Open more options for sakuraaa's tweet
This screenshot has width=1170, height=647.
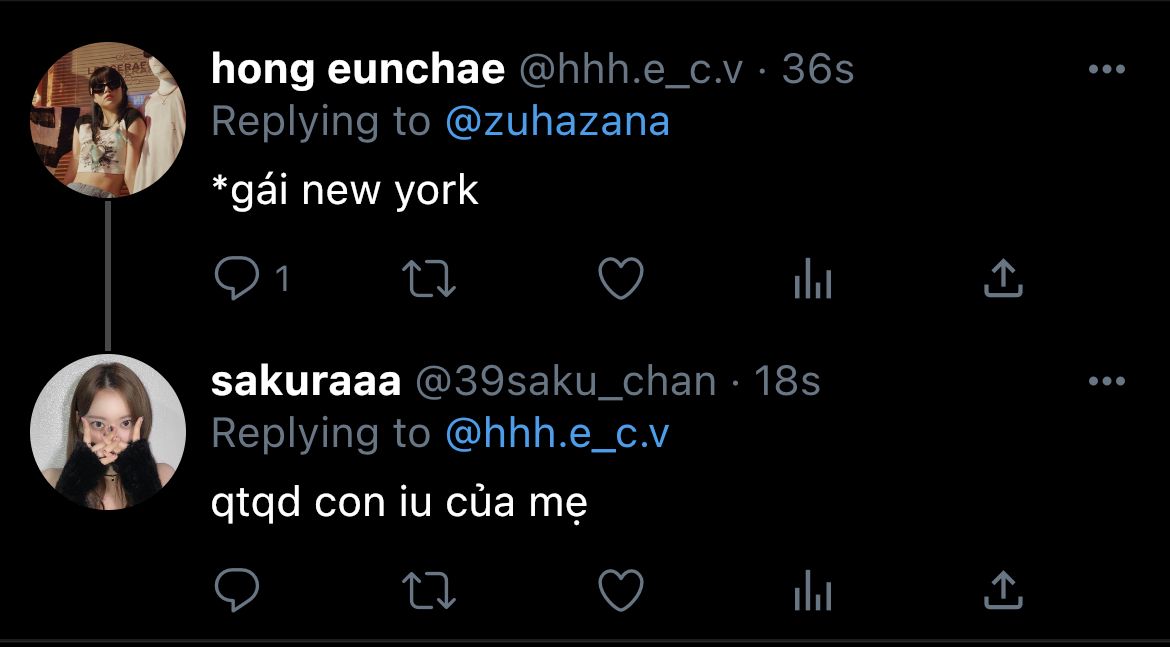[x=1107, y=381]
